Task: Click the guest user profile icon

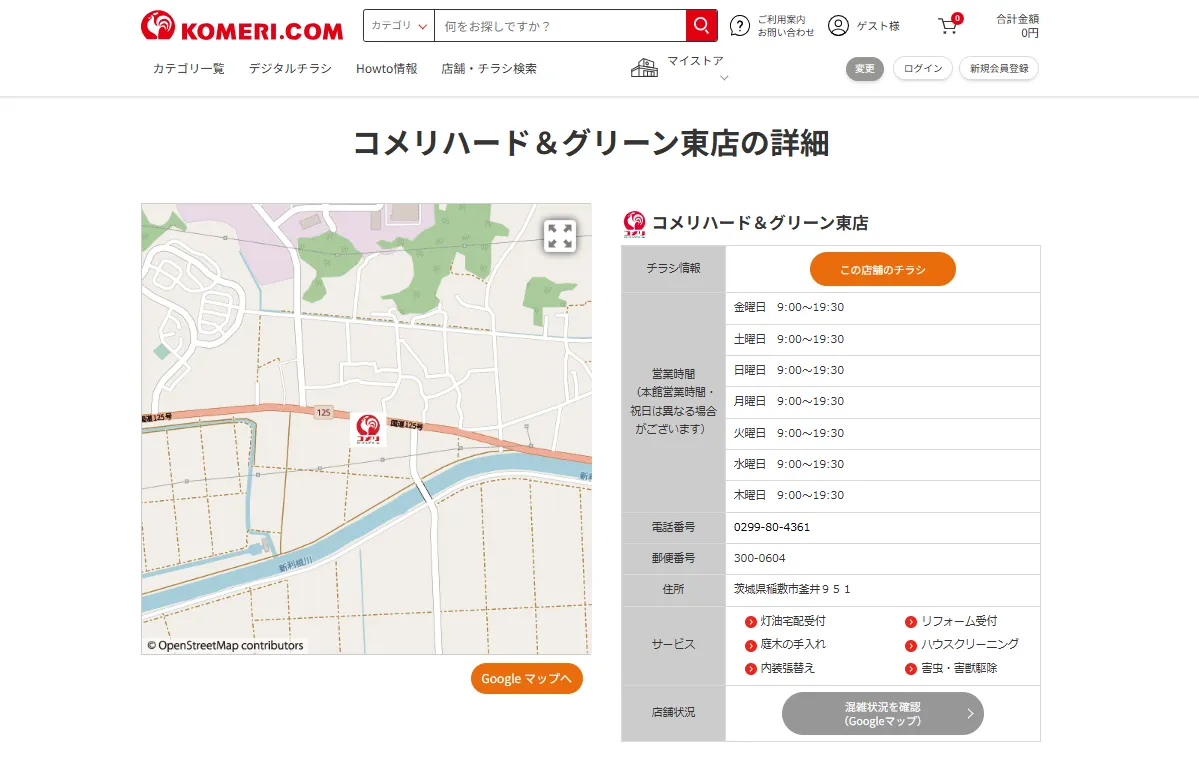Action: [x=838, y=26]
